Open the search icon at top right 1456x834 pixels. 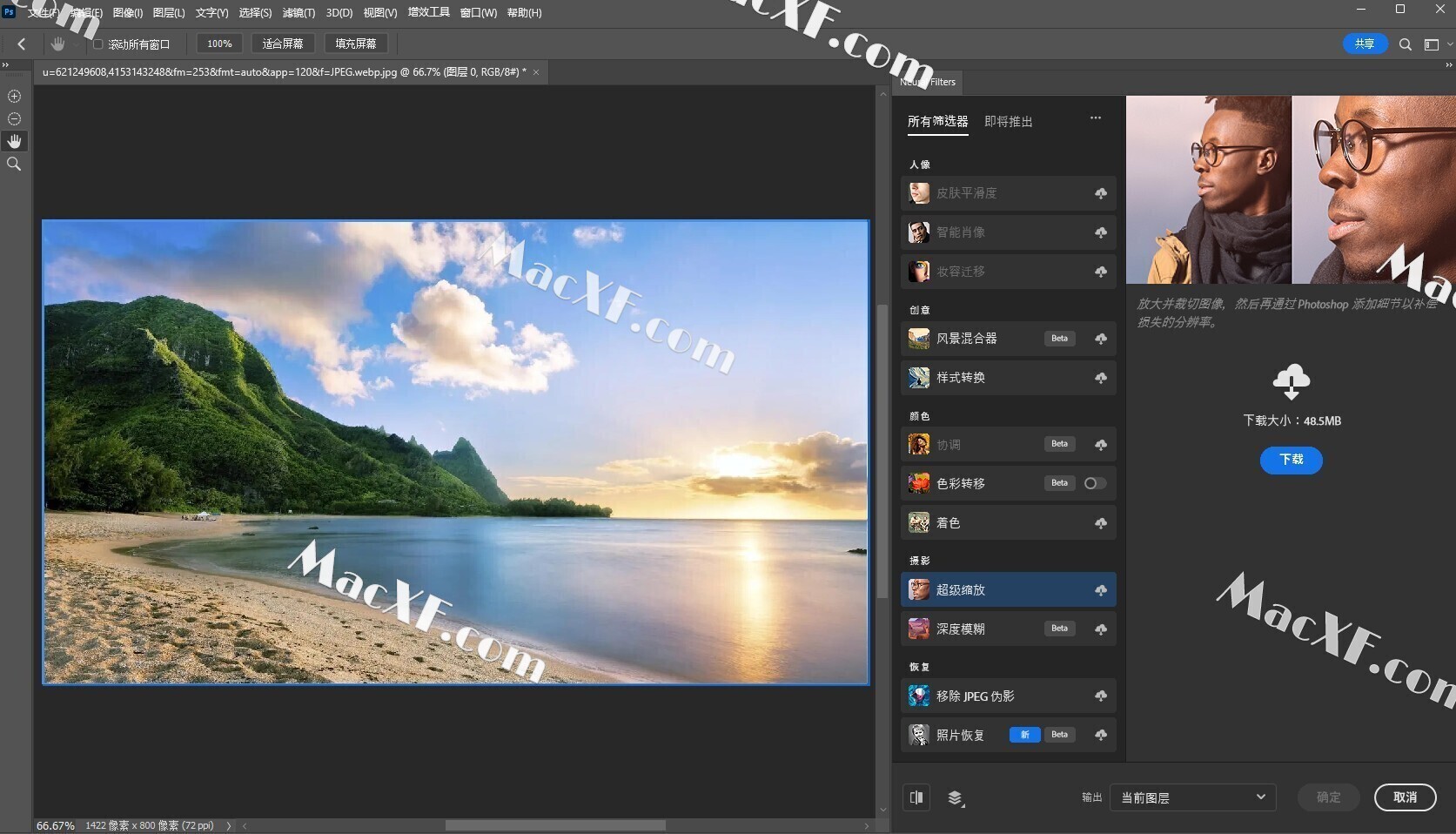[1405, 44]
